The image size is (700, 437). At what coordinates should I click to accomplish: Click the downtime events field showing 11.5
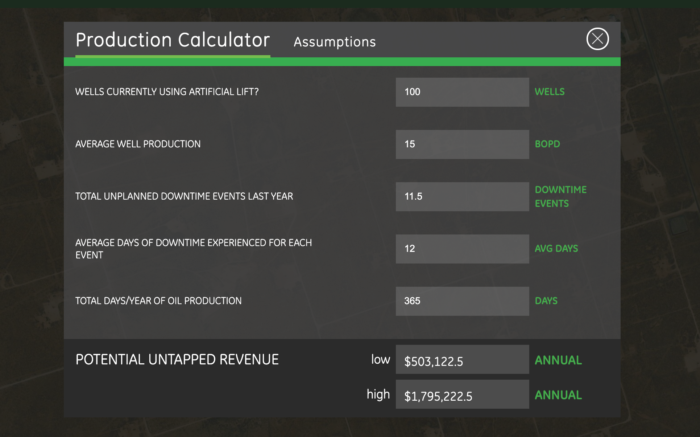[x=462, y=196]
